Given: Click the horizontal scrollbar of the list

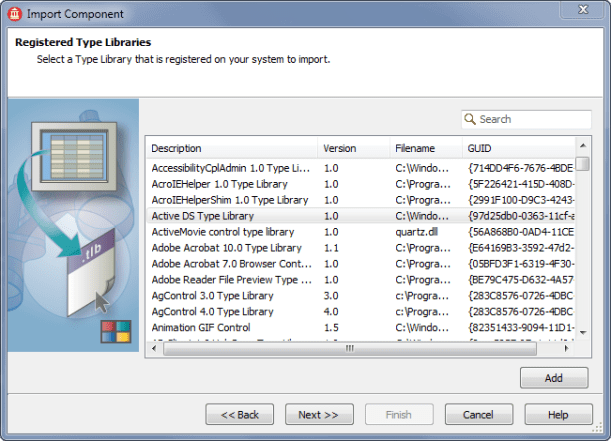Looking at the screenshot, I should click(360, 349).
